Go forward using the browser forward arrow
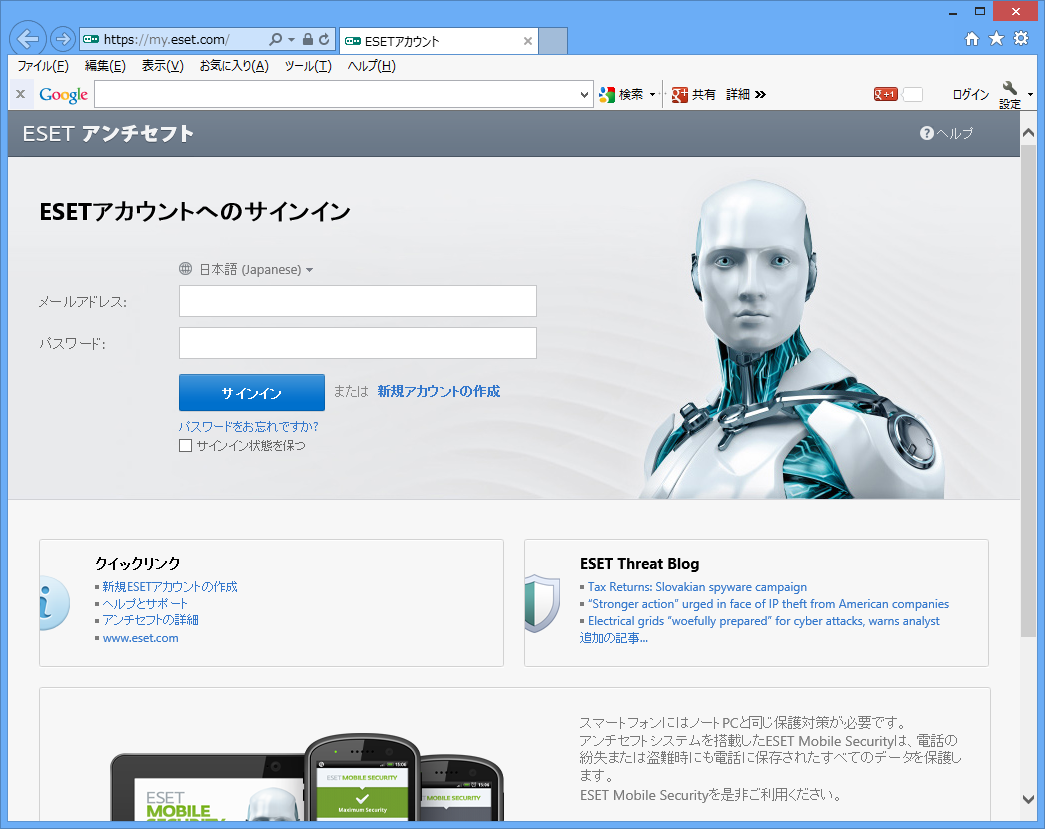 [x=63, y=39]
